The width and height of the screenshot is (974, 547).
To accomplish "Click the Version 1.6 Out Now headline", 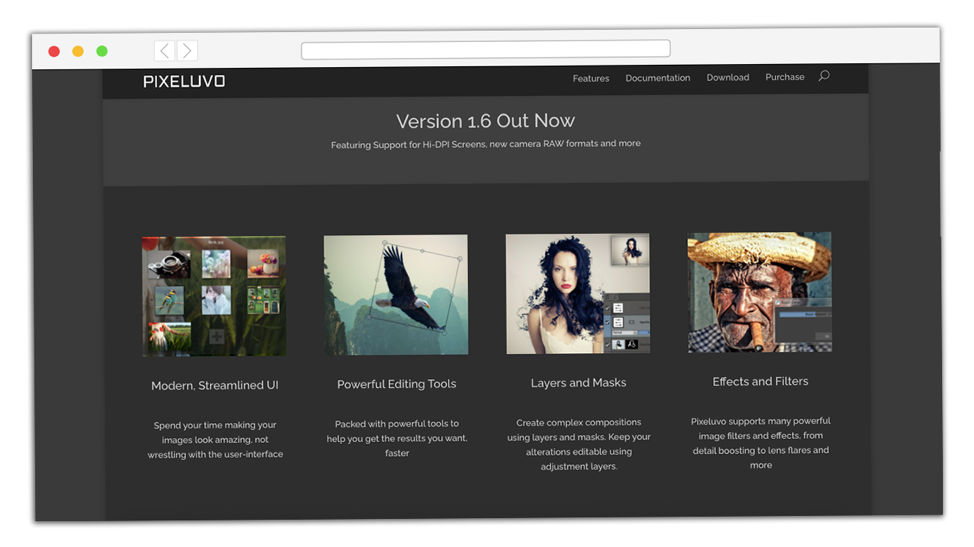I will pos(486,120).
